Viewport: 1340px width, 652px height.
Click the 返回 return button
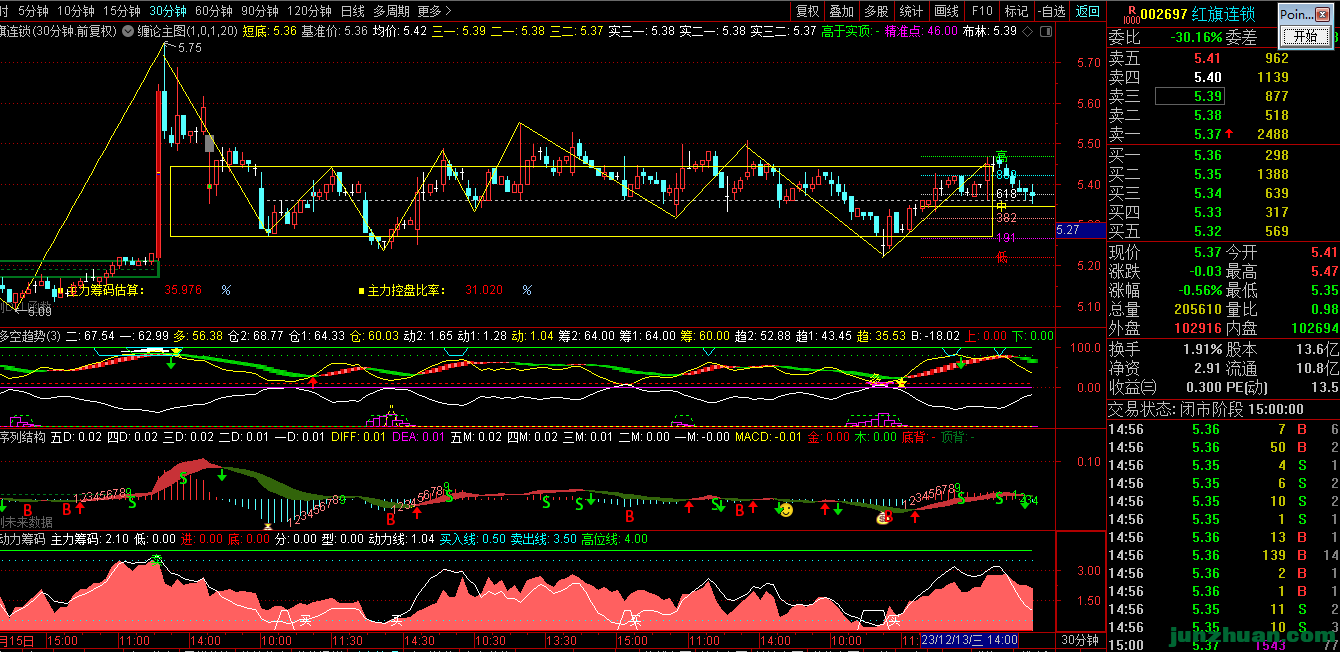click(1087, 11)
